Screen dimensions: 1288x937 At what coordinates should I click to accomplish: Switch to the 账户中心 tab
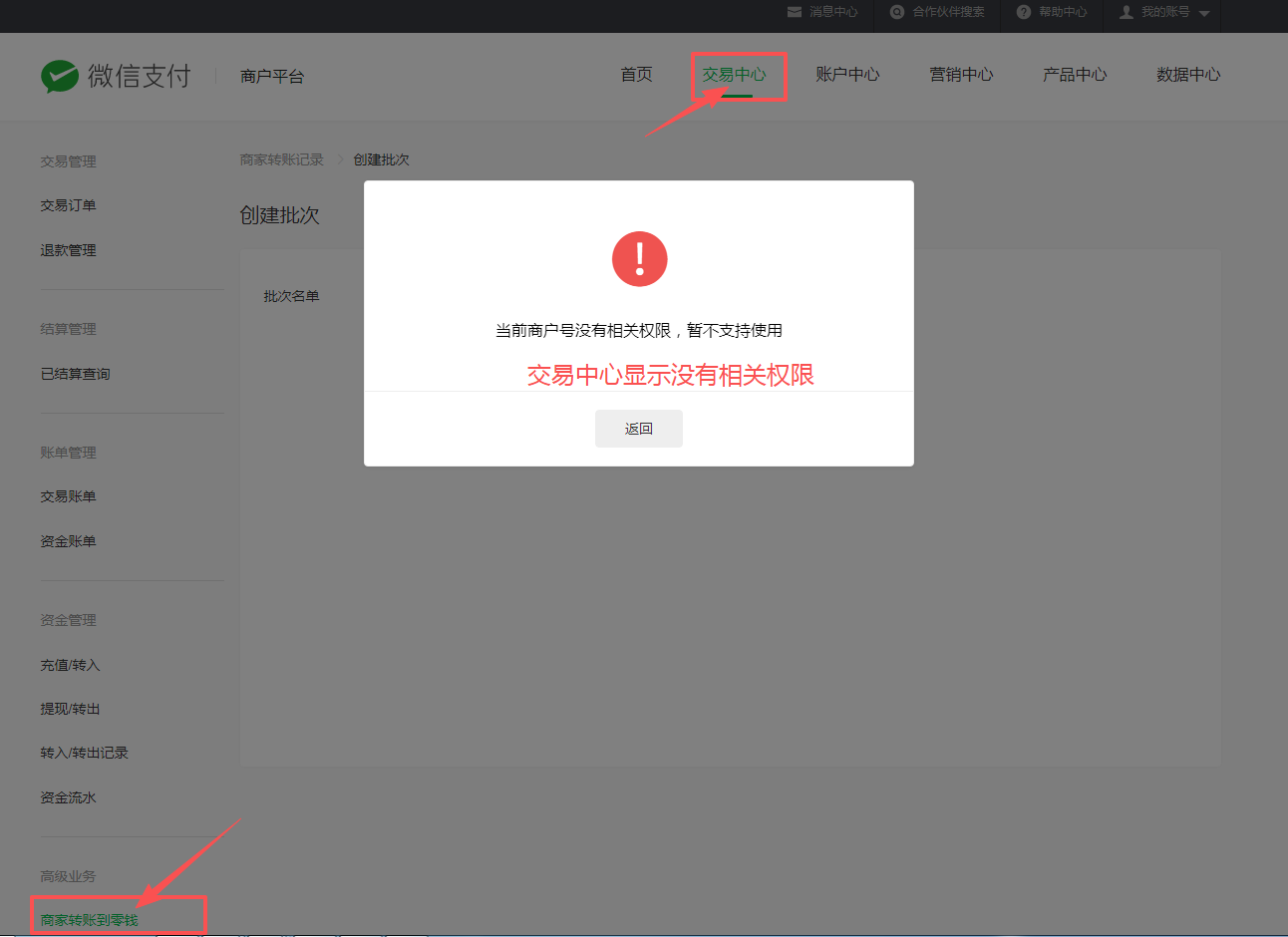click(x=847, y=75)
